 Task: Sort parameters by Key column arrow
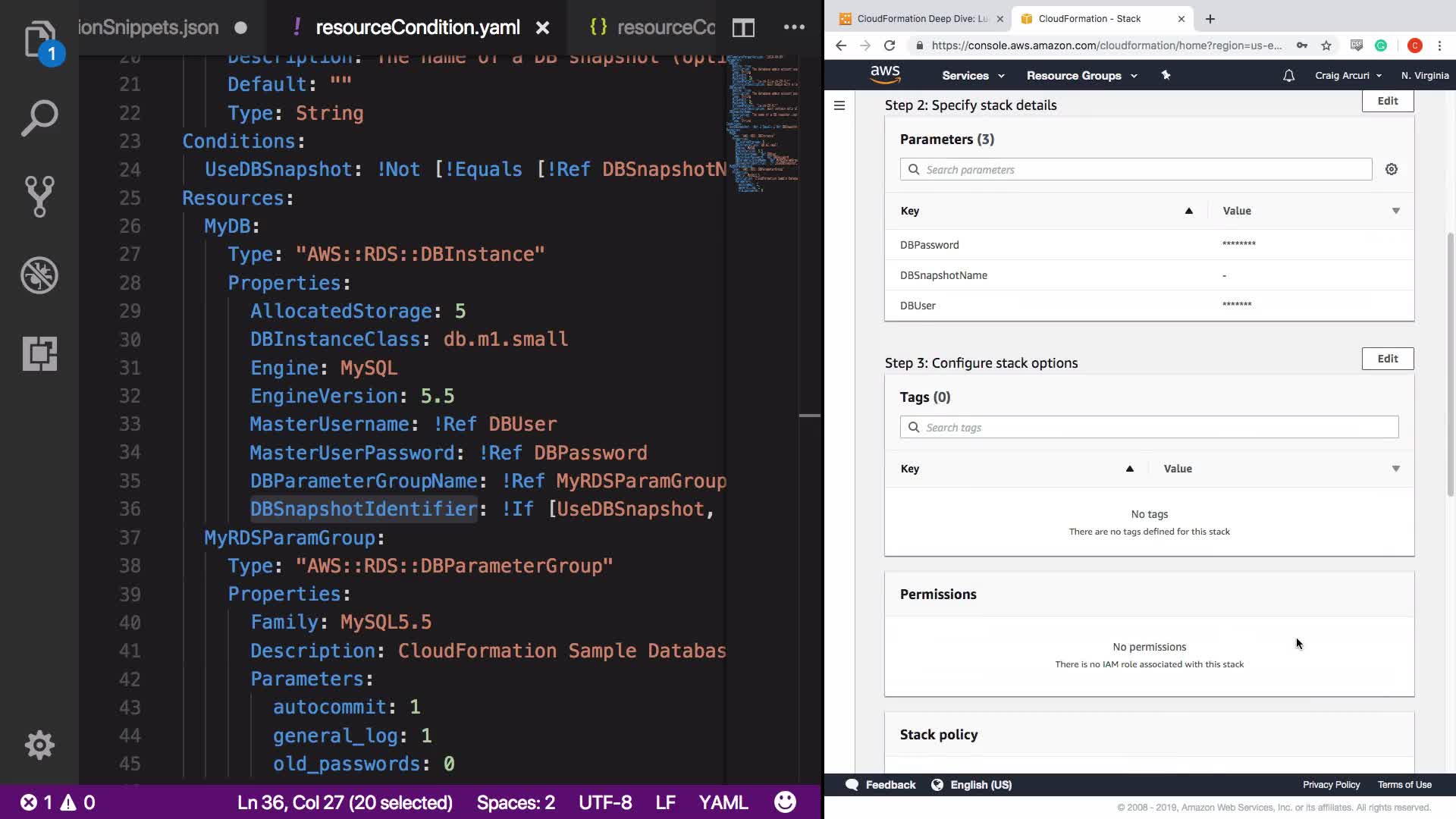coord(1188,211)
